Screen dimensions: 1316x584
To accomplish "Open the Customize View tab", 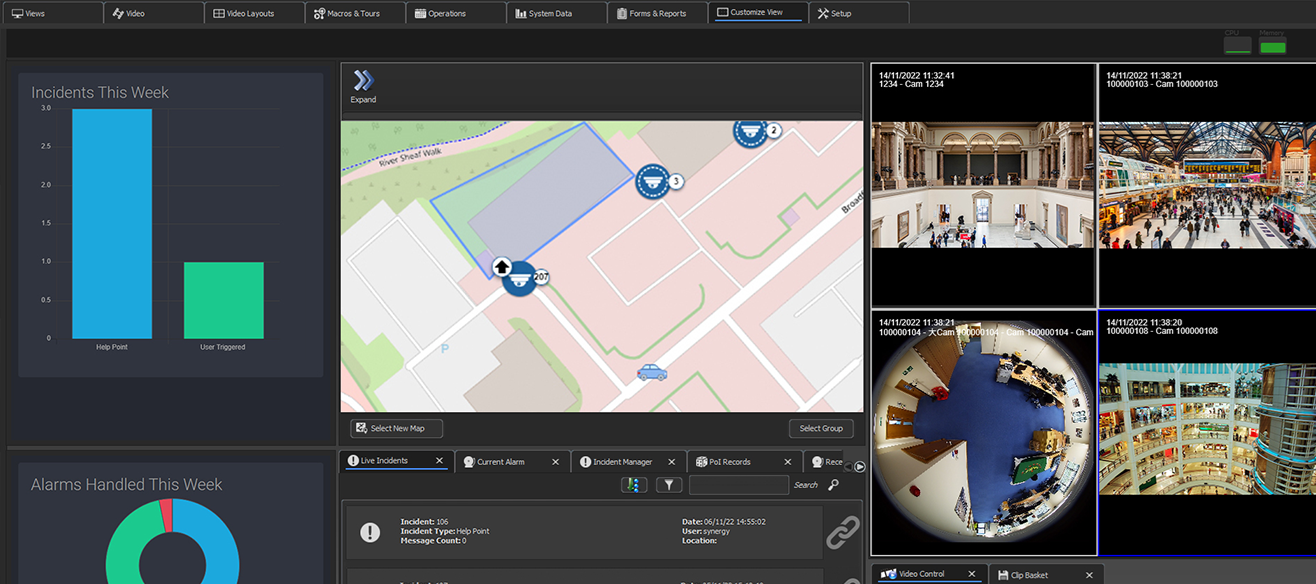I will [x=758, y=12].
